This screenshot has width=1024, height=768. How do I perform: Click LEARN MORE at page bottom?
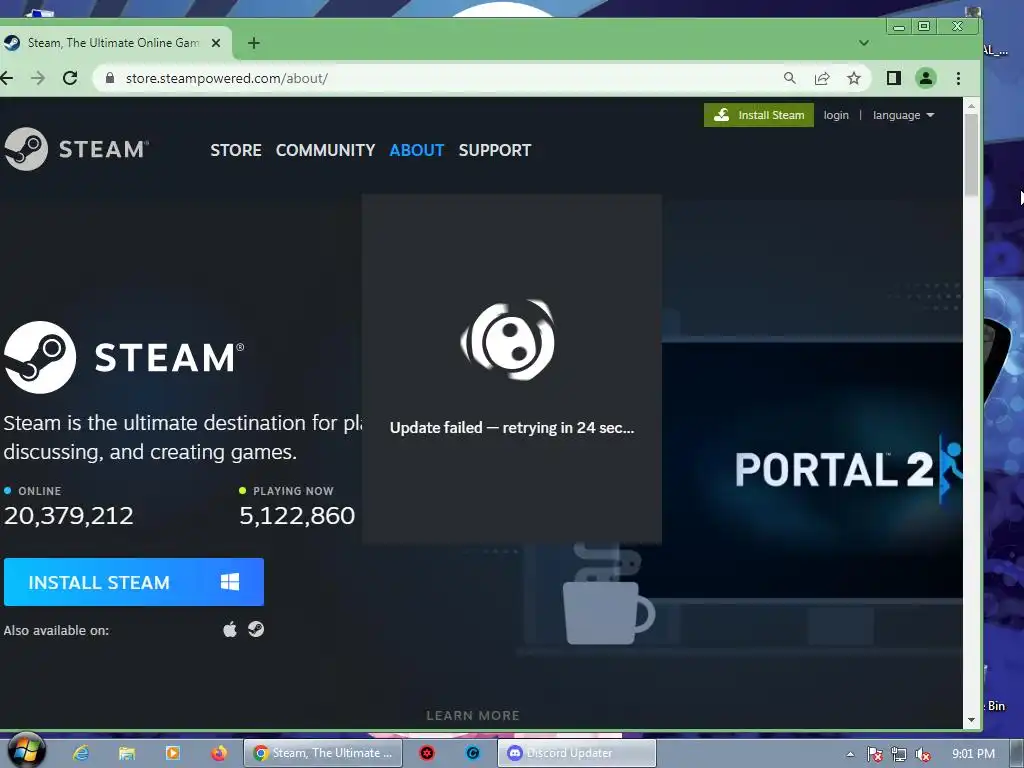click(473, 715)
